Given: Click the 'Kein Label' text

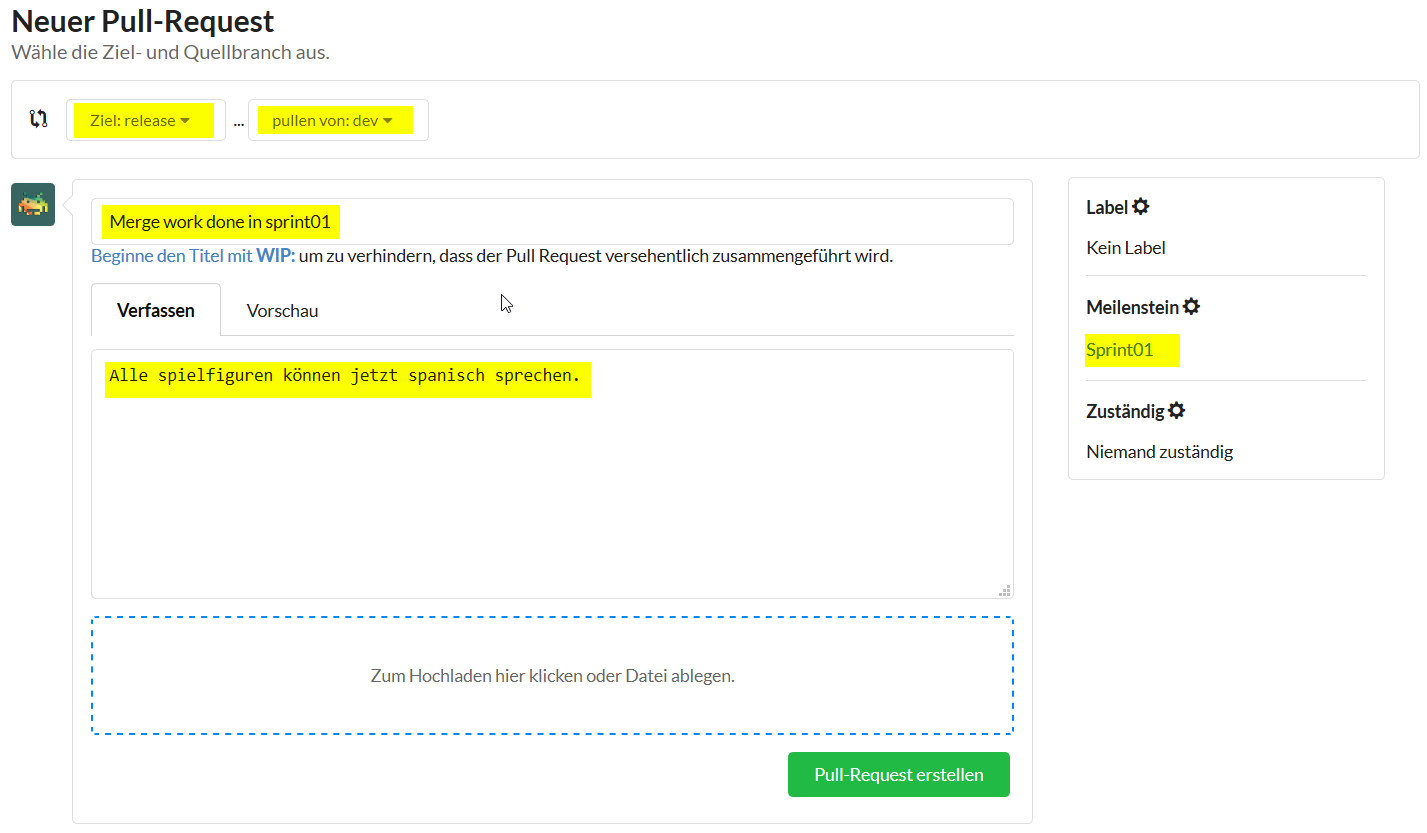Looking at the screenshot, I should (x=1125, y=248).
